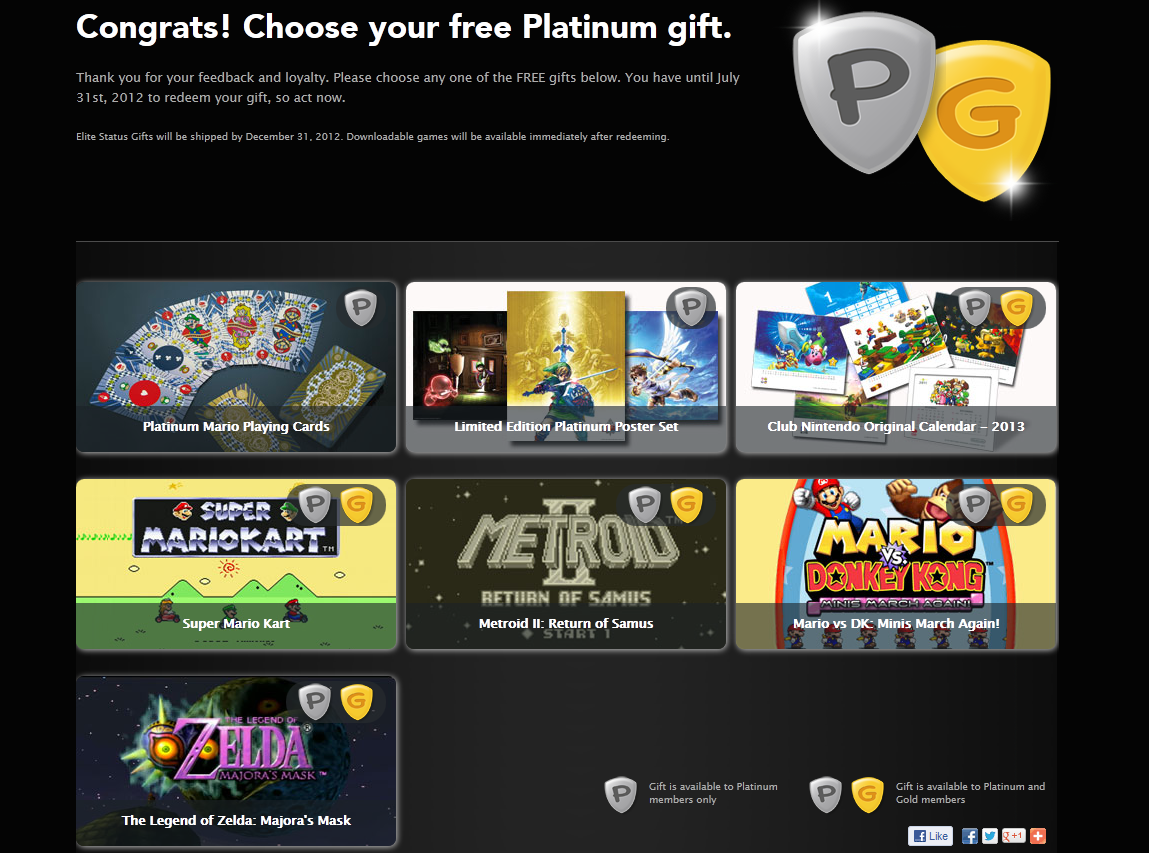
Task: Click the Facebook share icon
Action: [x=969, y=836]
